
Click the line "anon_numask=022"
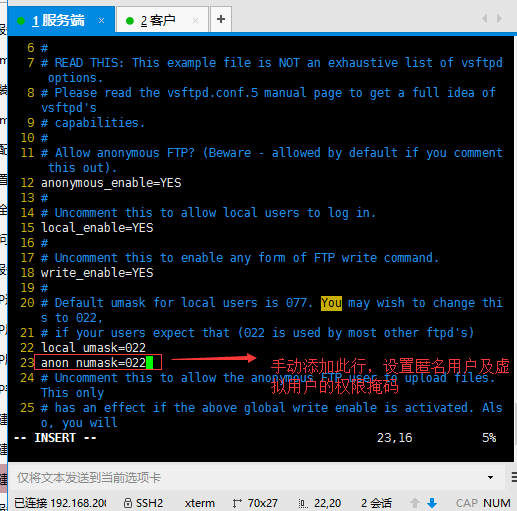point(93,363)
